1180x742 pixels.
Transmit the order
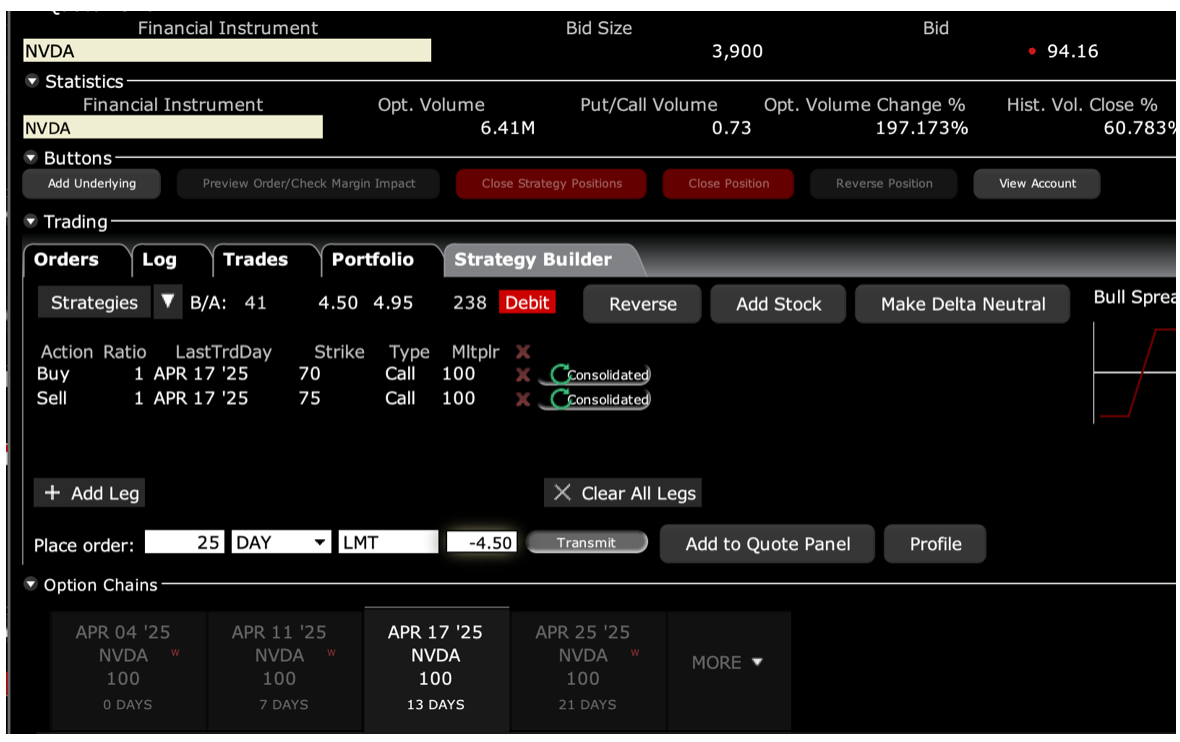[x=587, y=543]
